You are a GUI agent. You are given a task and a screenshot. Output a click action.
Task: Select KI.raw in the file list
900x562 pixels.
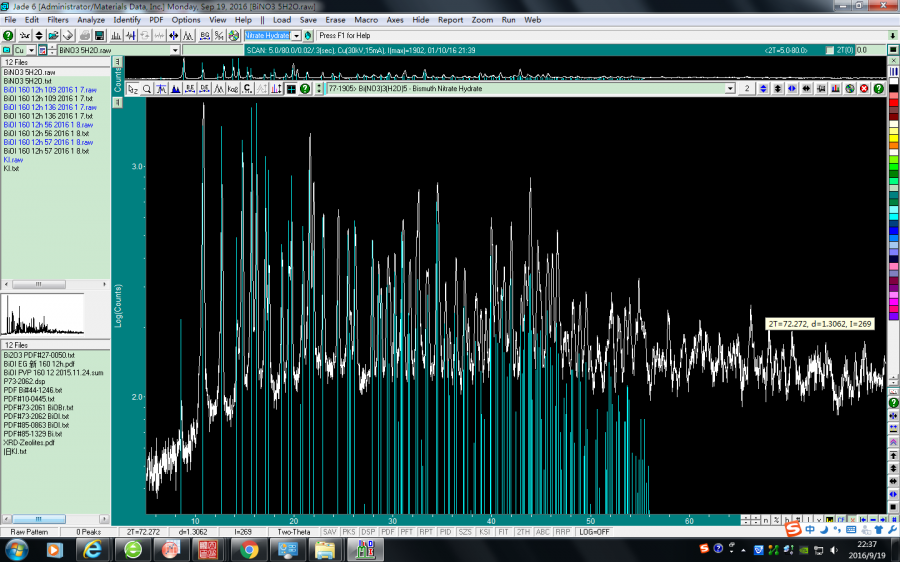13,159
